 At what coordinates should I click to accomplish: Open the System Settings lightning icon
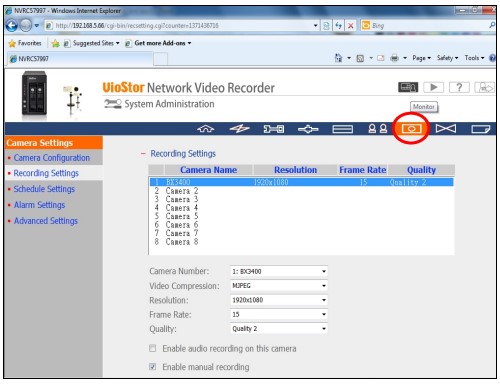(x=240, y=129)
